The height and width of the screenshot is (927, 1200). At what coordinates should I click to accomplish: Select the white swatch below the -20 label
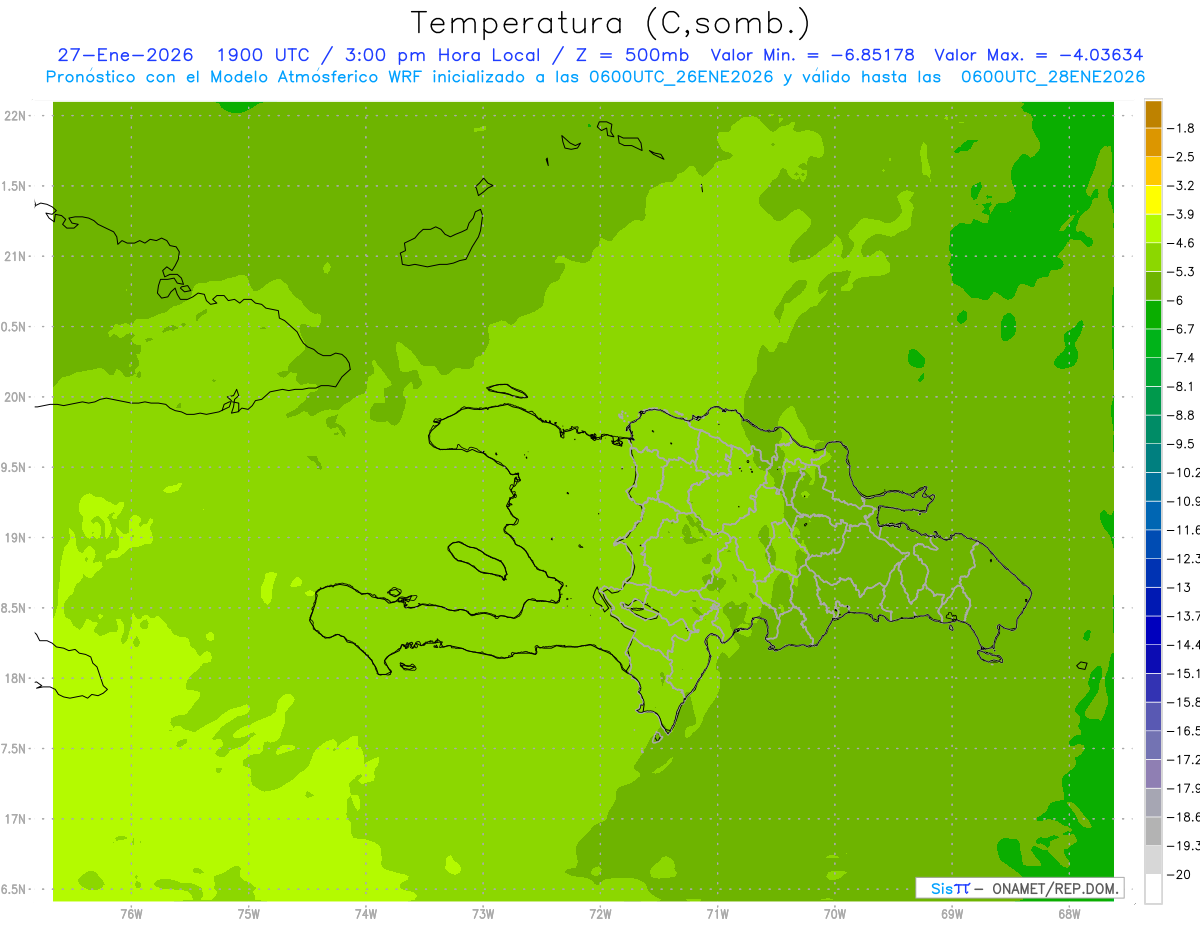1153,889
